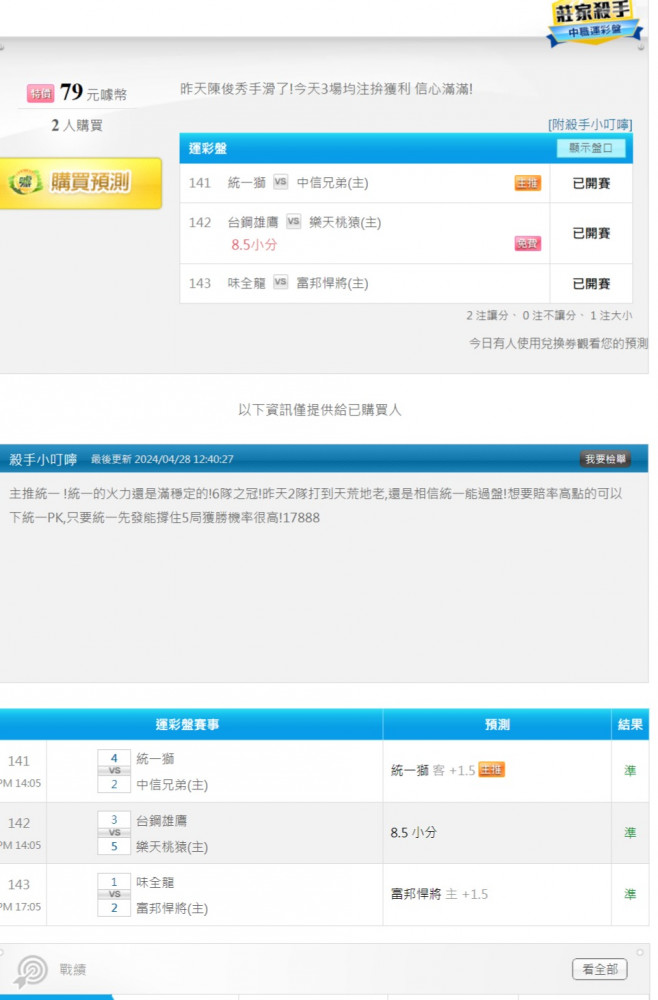The height and width of the screenshot is (1000, 658).
Task: Select the 8.5小分 pick under game 142
Action: click(x=254, y=245)
